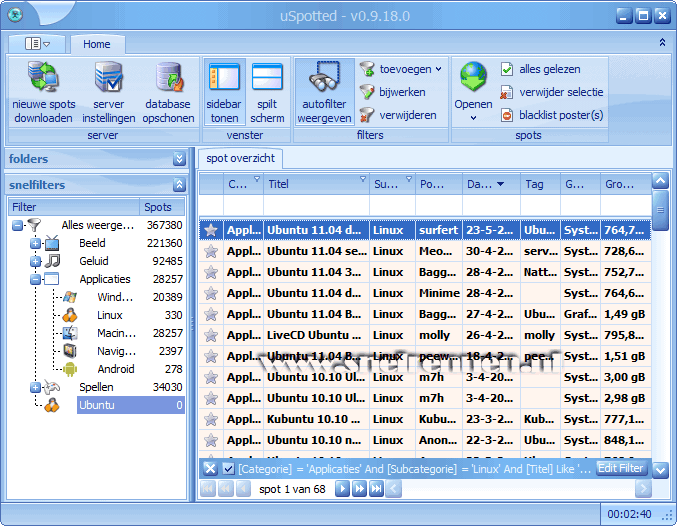Image resolution: width=677 pixels, height=526 pixels.
Task: Jump to last spot
Action: [376, 489]
